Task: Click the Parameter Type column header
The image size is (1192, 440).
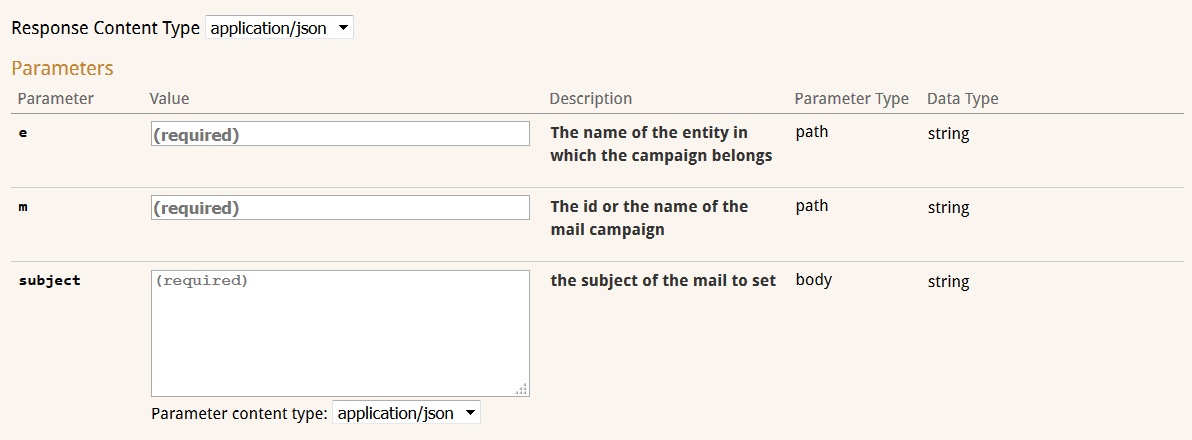Action: (851, 98)
